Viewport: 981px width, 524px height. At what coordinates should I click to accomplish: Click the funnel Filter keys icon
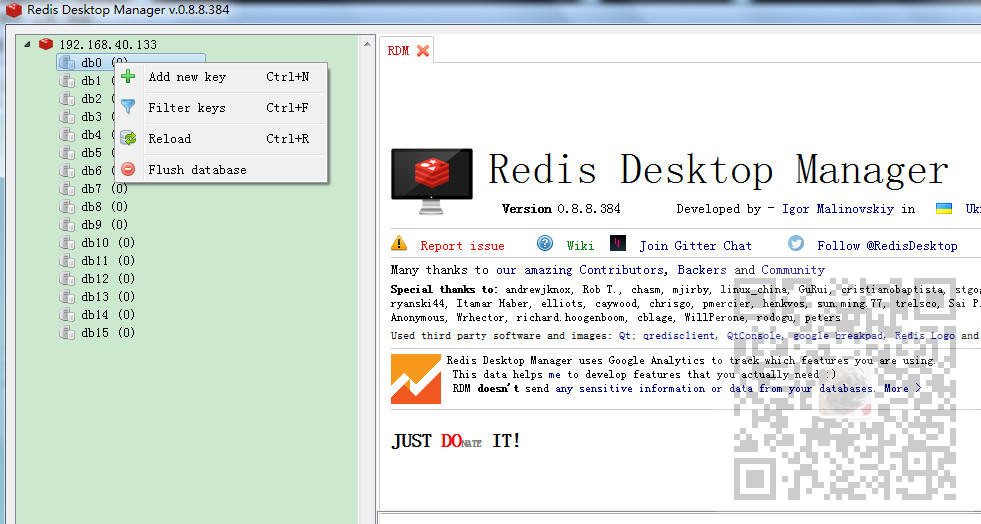click(x=128, y=107)
